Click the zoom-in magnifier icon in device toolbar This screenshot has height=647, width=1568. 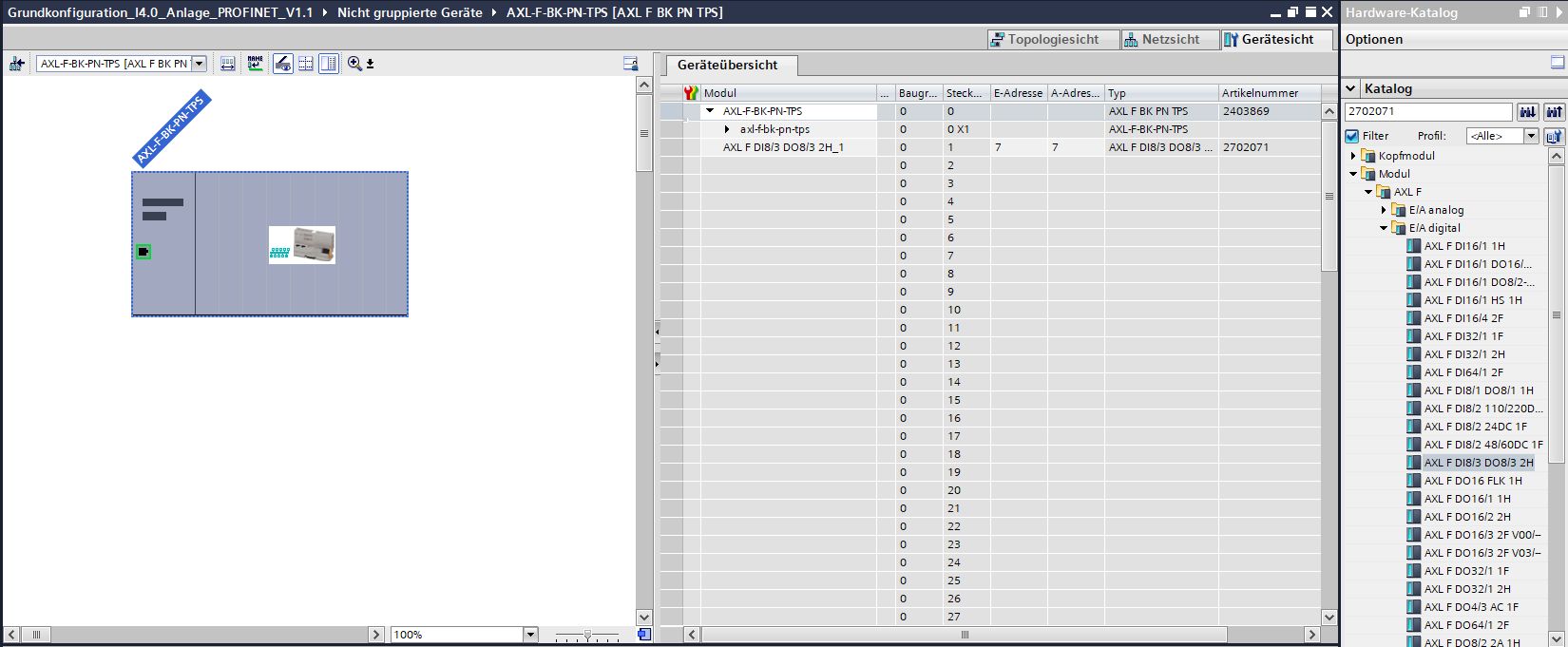tap(355, 64)
